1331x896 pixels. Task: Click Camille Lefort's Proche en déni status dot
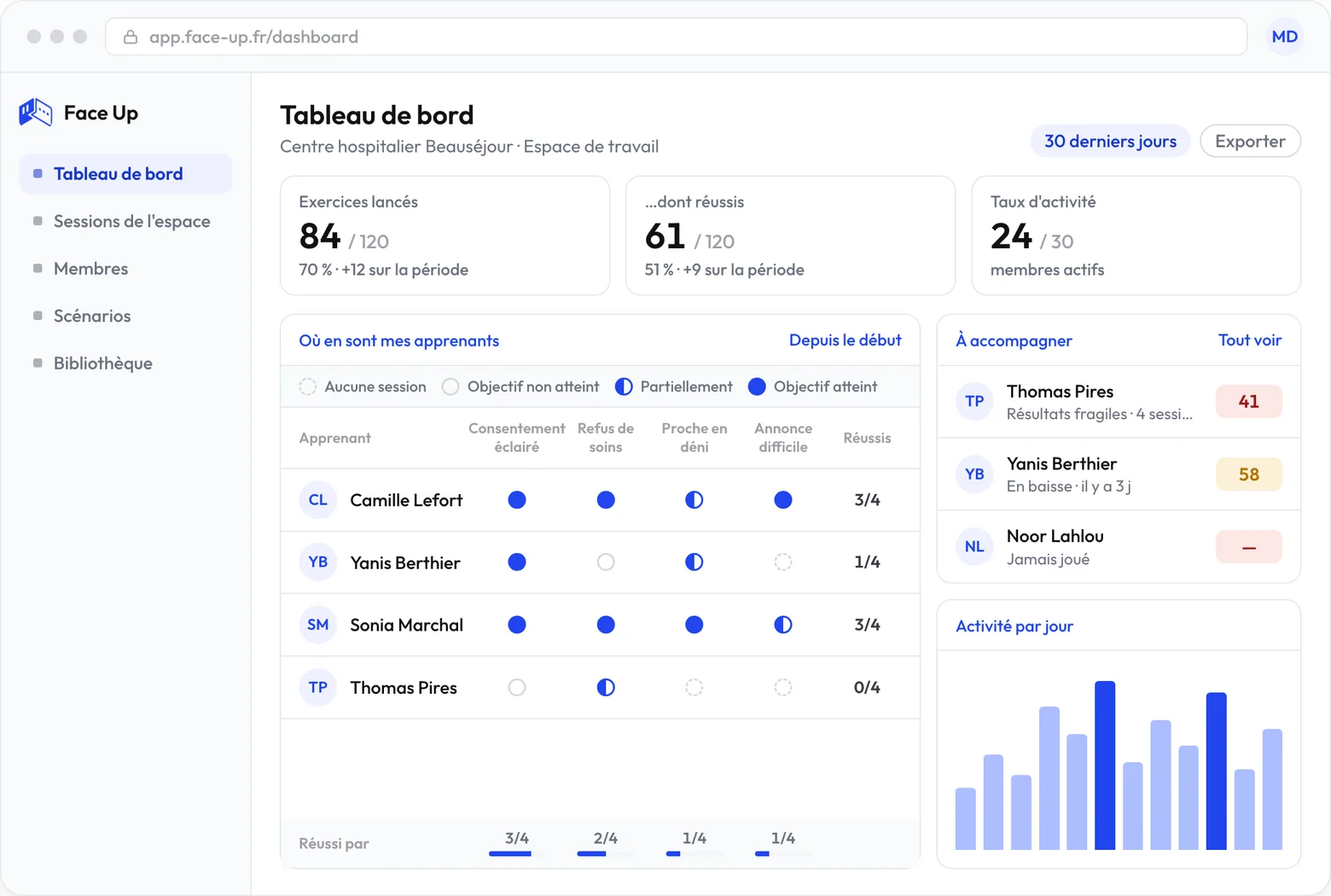(x=695, y=500)
